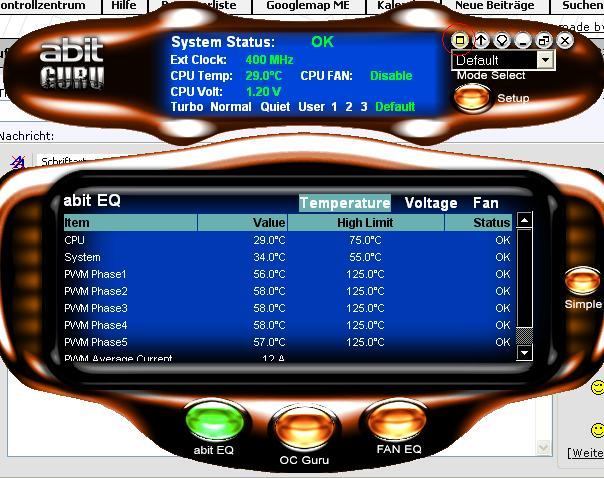Image resolution: width=604 pixels, height=478 pixels.
Task: Click the up-arrow icon in abit Guru header
Action: pyautogui.click(x=481, y=40)
